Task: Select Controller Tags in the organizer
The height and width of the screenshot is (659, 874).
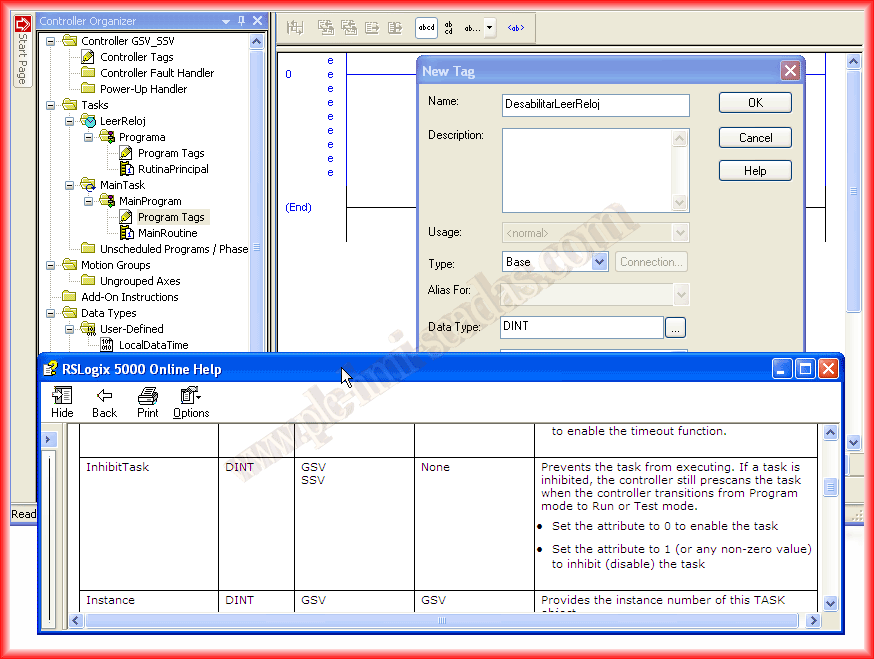Action: (136, 57)
